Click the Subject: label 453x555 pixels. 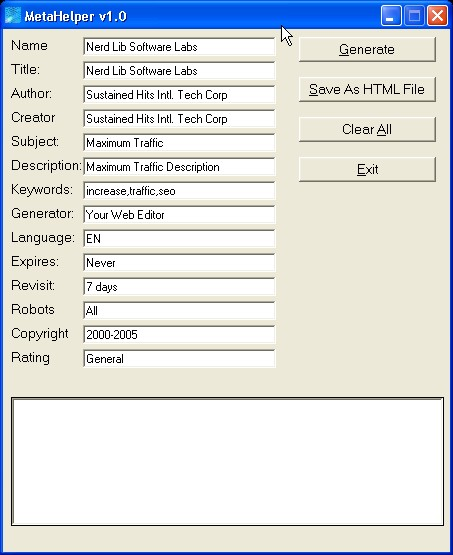click(x=35, y=142)
